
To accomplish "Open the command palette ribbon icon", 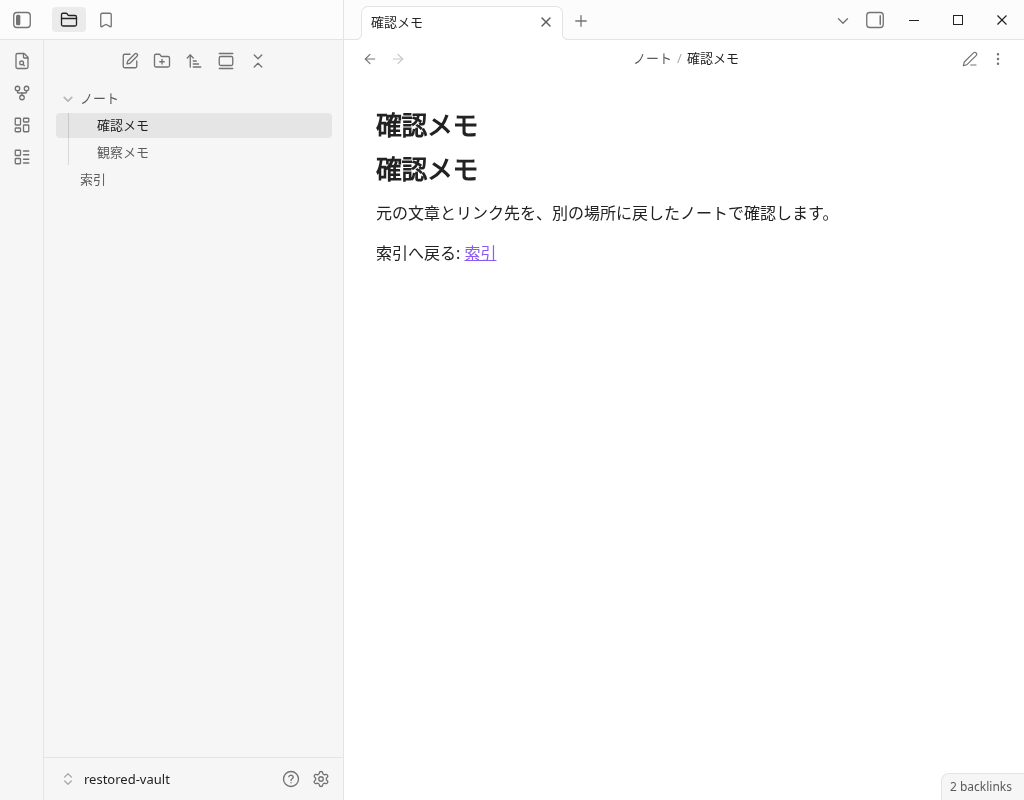I will point(22,157).
